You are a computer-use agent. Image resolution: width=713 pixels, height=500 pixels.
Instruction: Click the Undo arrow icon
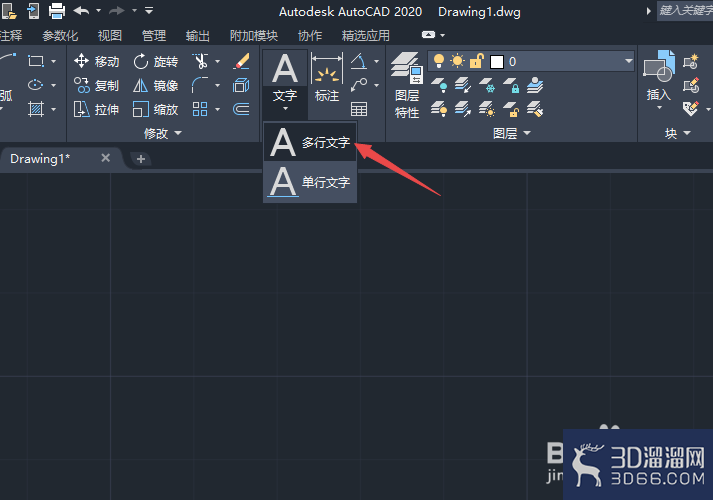pyautogui.click(x=81, y=10)
